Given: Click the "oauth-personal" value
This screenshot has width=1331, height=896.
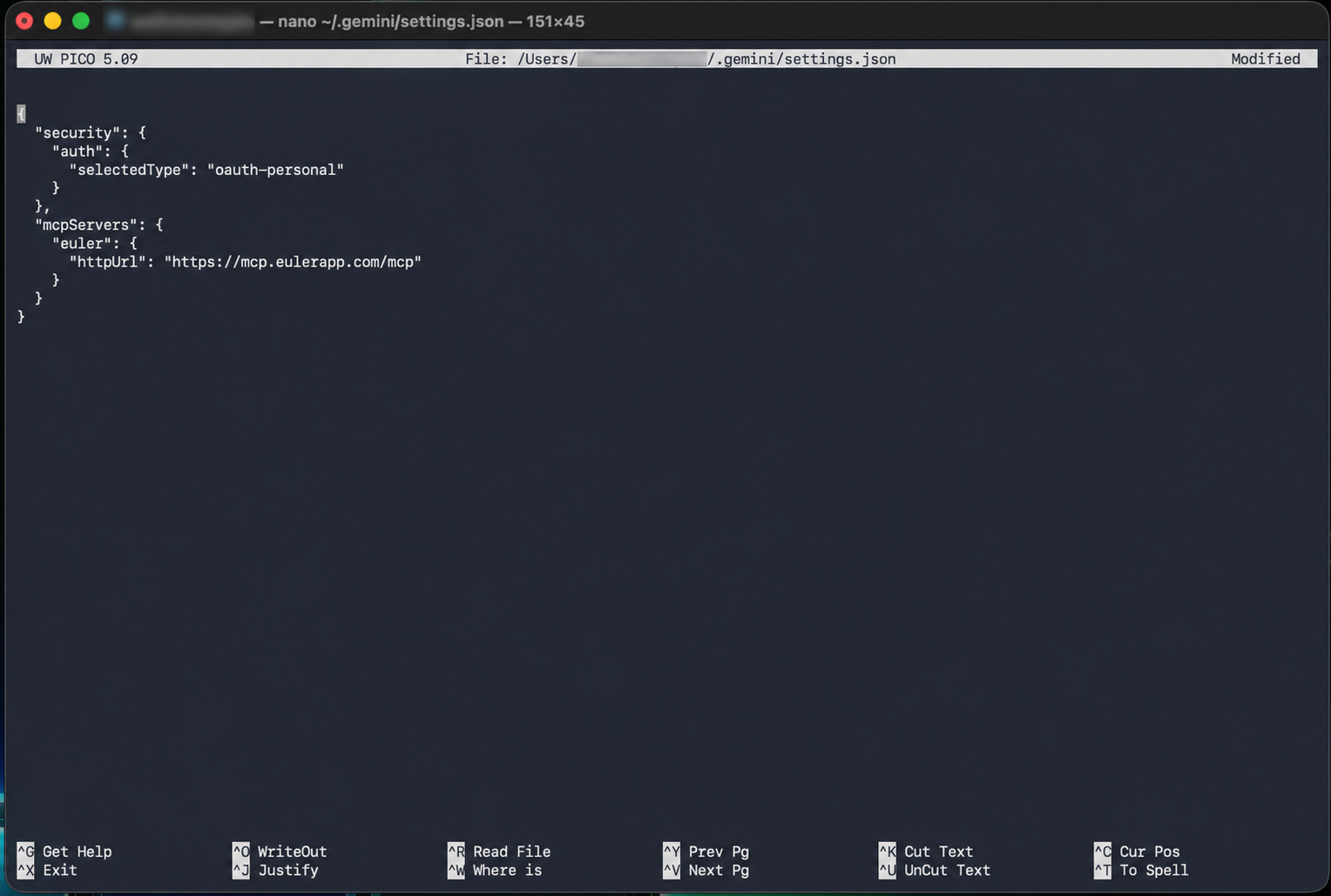Looking at the screenshot, I should click(275, 169).
